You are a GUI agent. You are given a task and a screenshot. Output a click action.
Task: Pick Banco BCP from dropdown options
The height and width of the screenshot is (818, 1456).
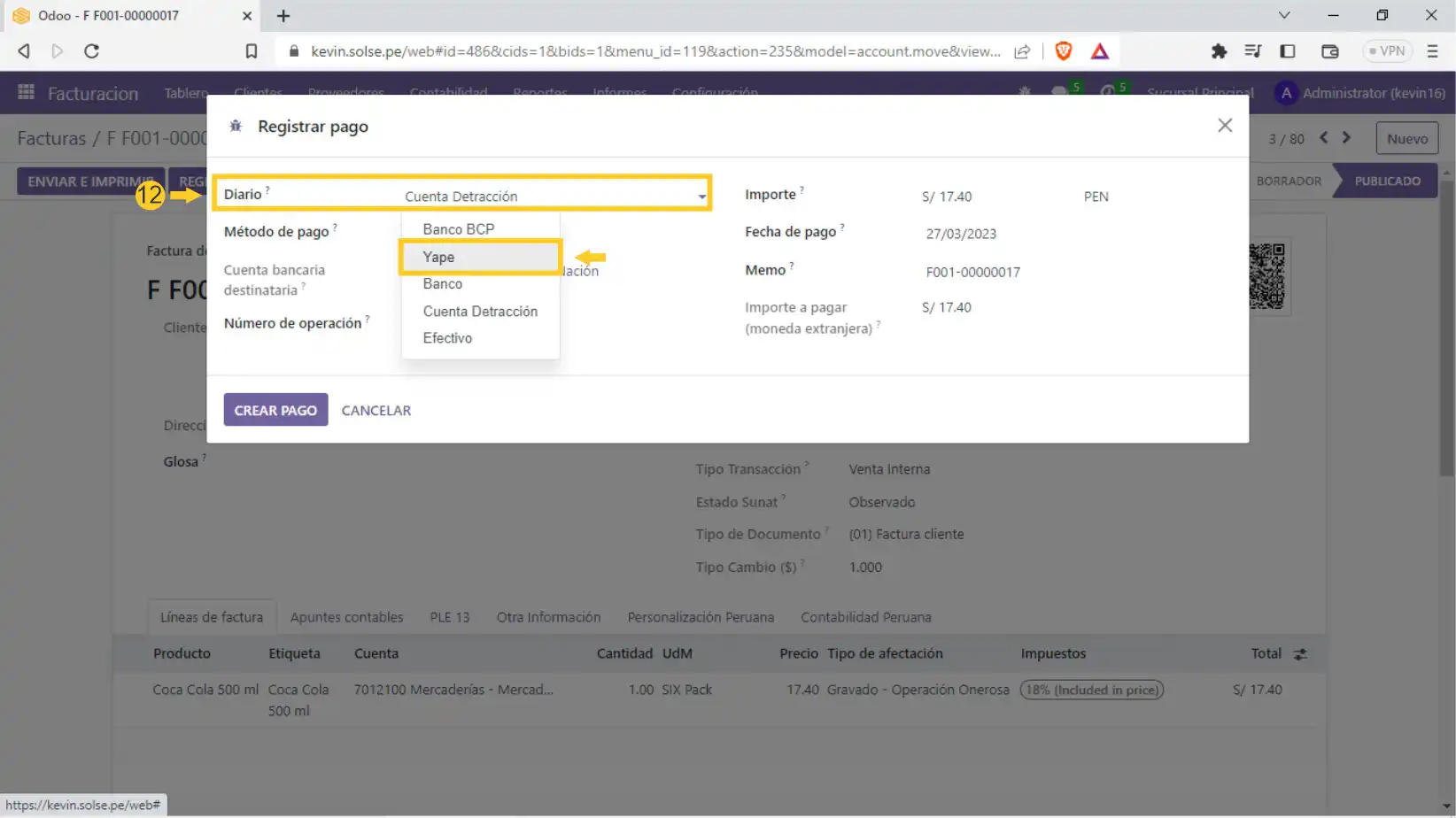tap(458, 229)
